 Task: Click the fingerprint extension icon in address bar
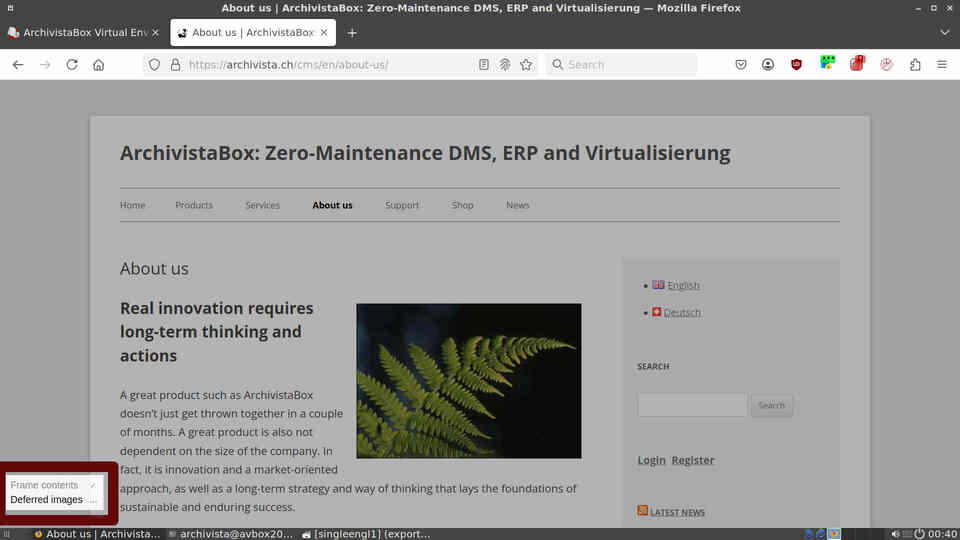(504, 64)
